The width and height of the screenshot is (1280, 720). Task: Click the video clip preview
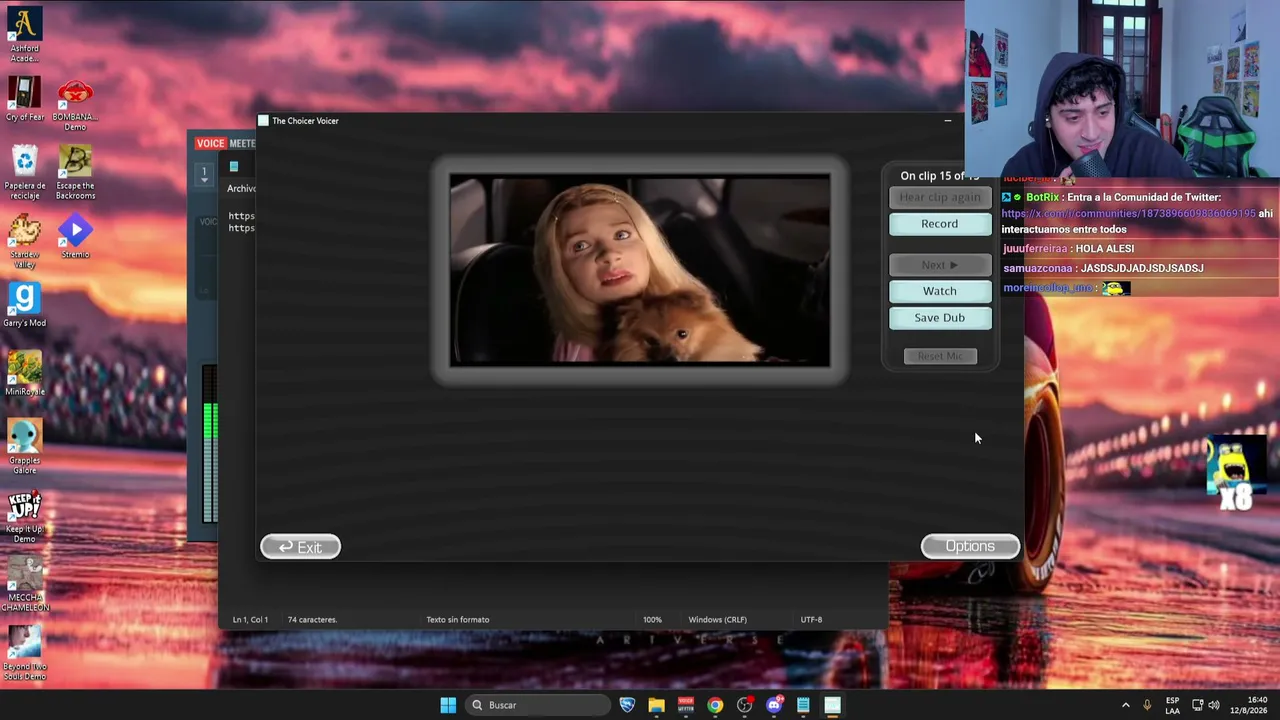[x=640, y=270]
